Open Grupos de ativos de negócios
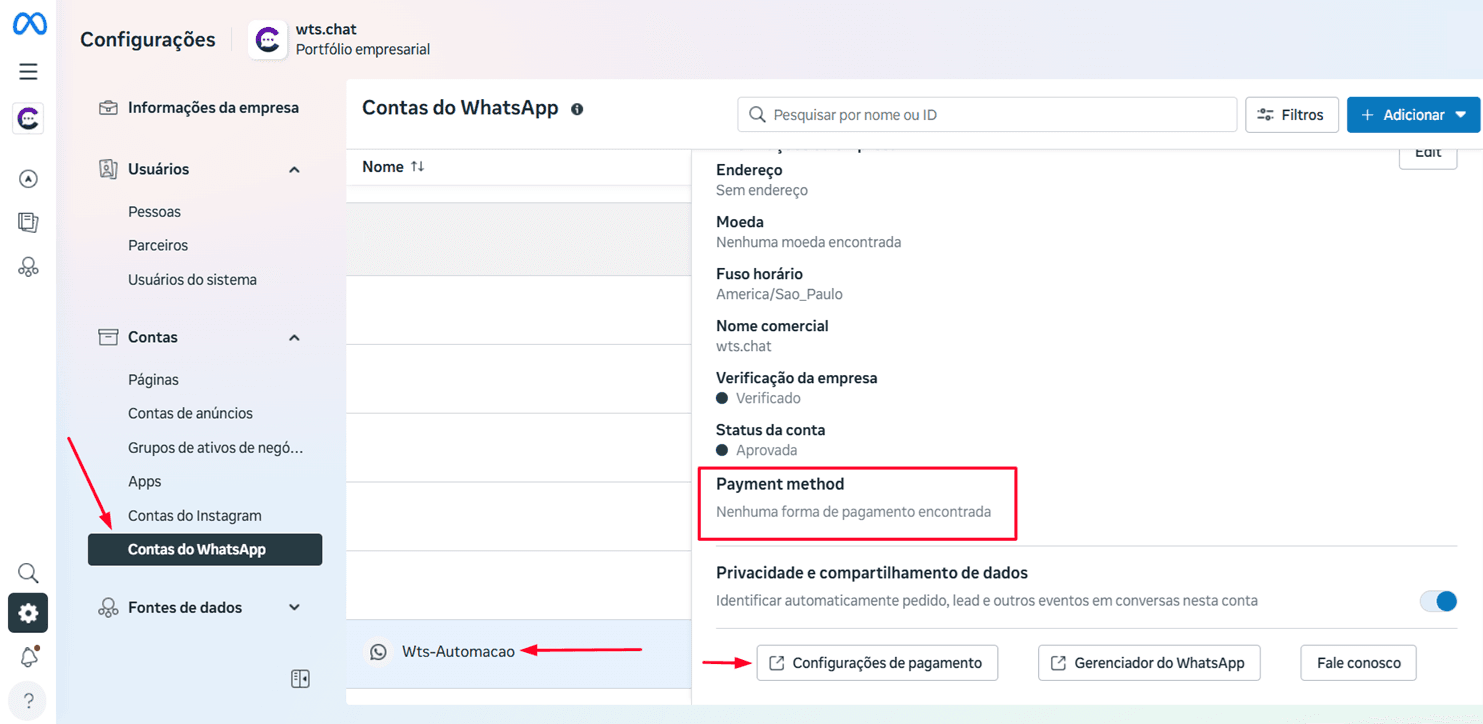1483x724 pixels. [x=215, y=448]
